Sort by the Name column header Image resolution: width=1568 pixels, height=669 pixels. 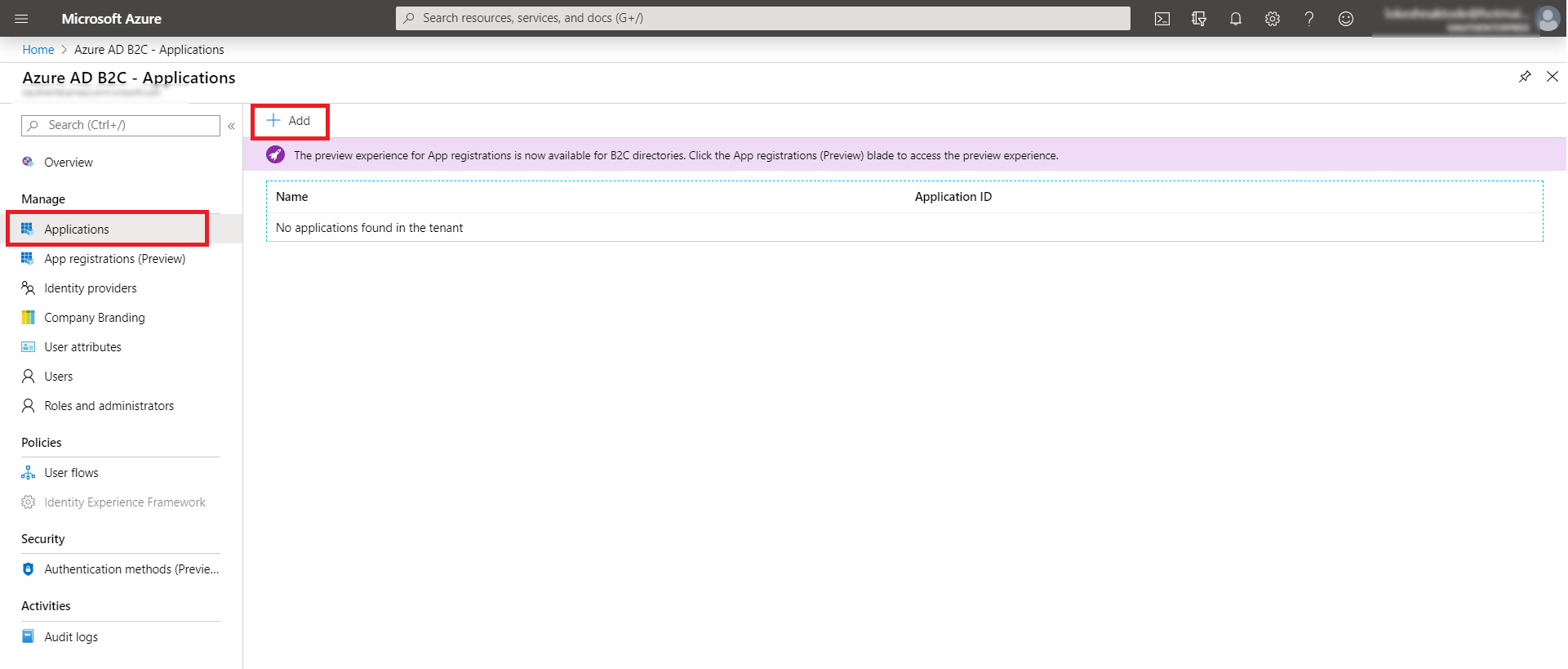[292, 197]
